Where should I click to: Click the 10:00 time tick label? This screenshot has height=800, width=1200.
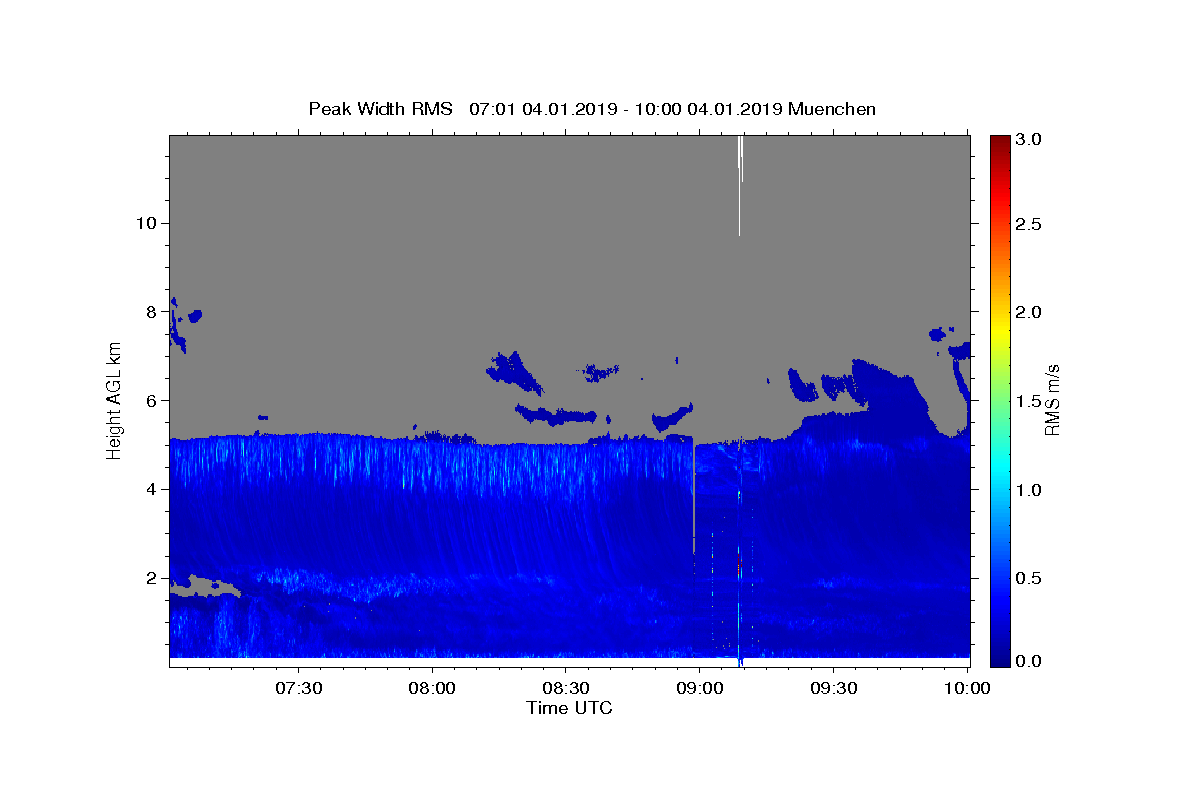point(968,689)
